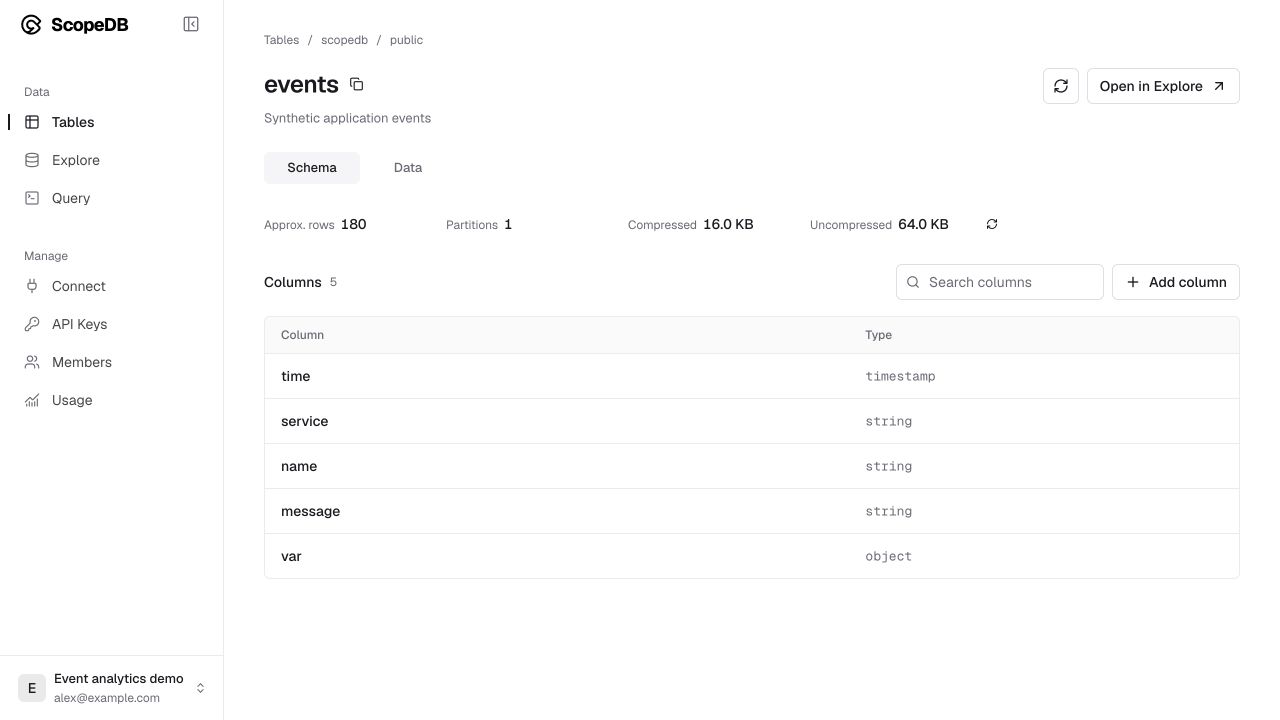Click the Usage chart icon
Image resolution: width=1280 pixels, height=720 pixels.
32,400
